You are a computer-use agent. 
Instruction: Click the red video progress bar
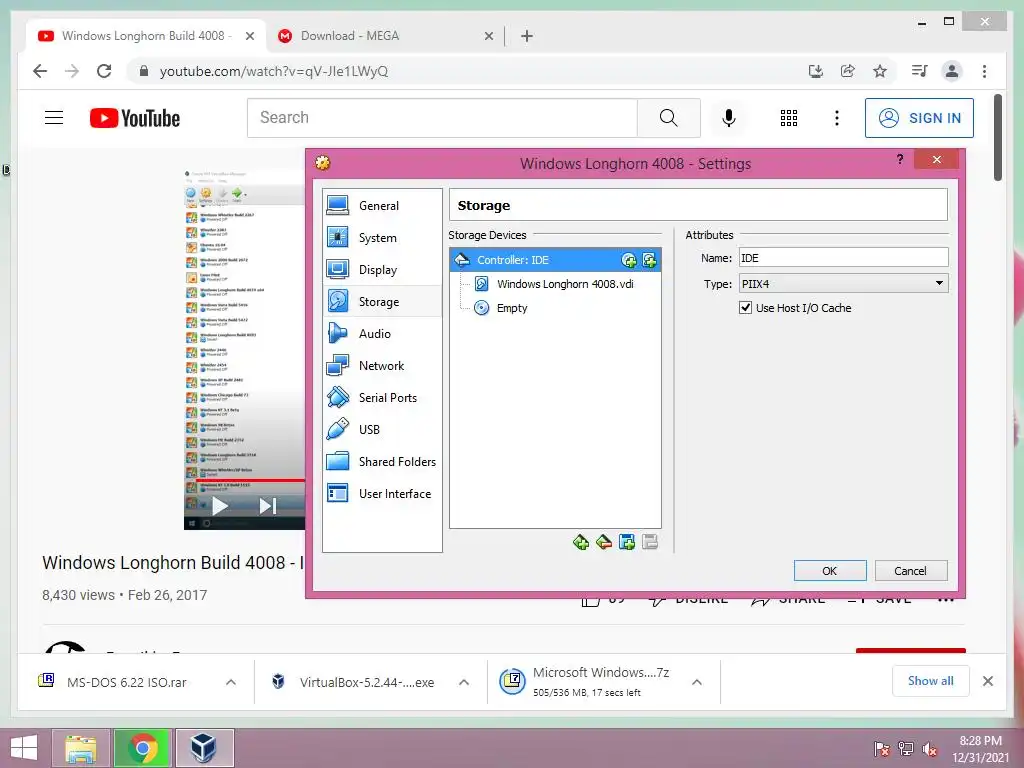point(250,481)
